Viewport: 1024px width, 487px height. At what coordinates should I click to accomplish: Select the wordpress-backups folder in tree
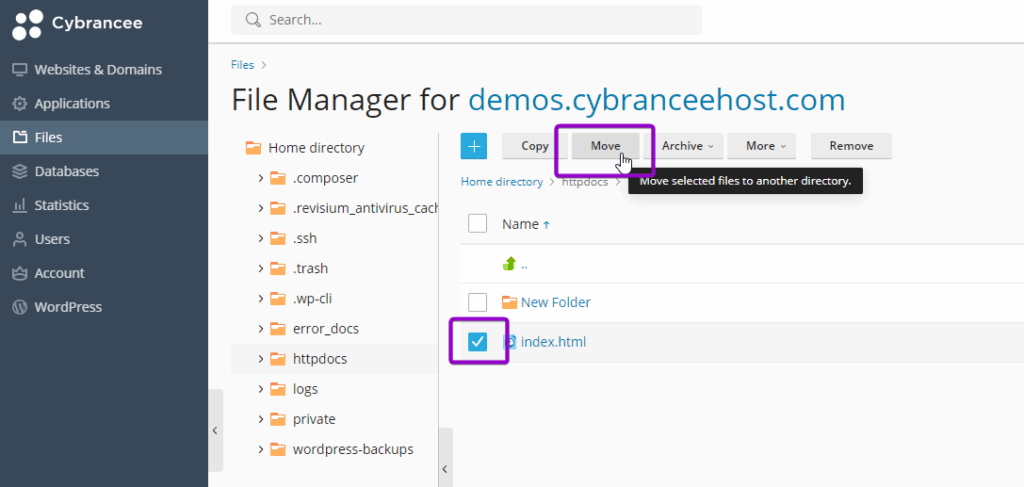click(x=353, y=449)
